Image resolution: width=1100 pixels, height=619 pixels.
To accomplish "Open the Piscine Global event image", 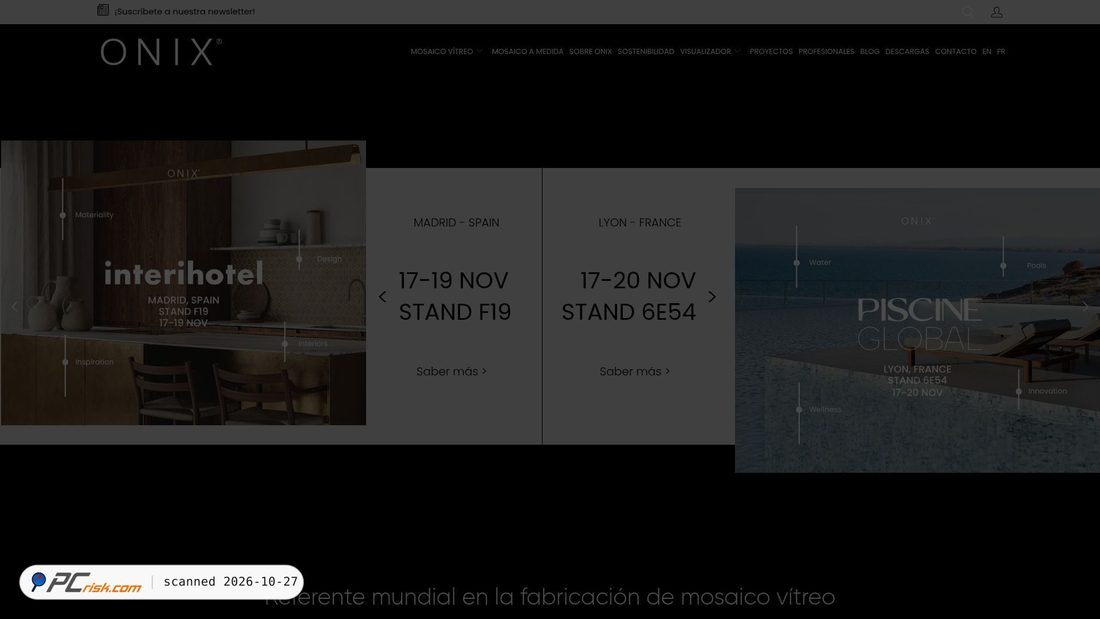I will coord(918,330).
